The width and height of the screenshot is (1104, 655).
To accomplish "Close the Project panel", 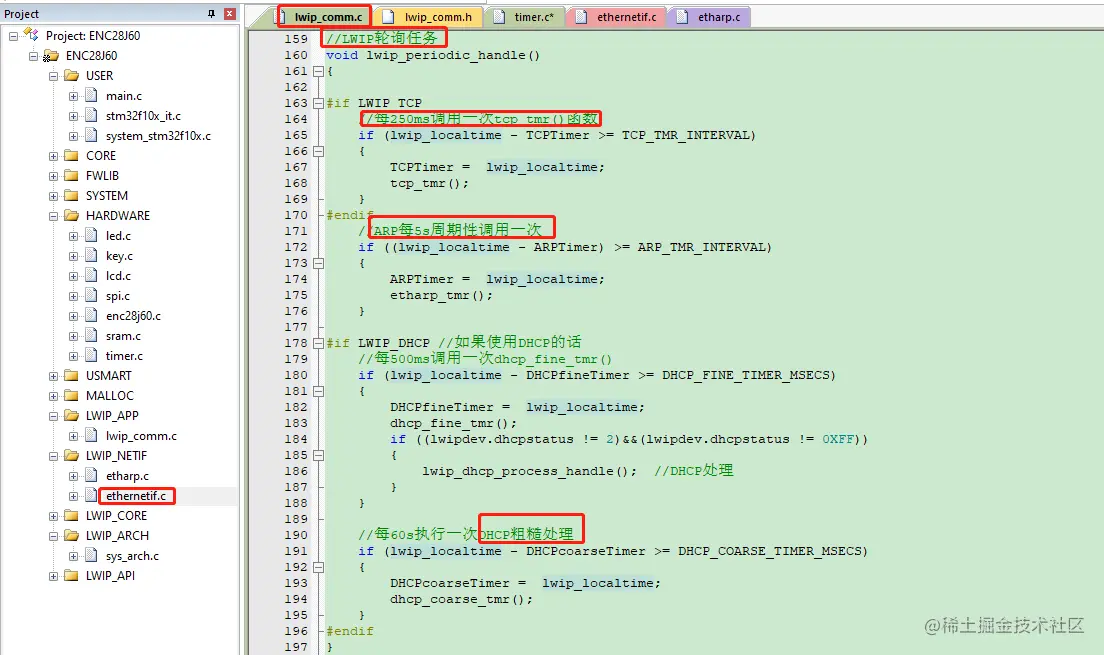I will [x=230, y=14].
